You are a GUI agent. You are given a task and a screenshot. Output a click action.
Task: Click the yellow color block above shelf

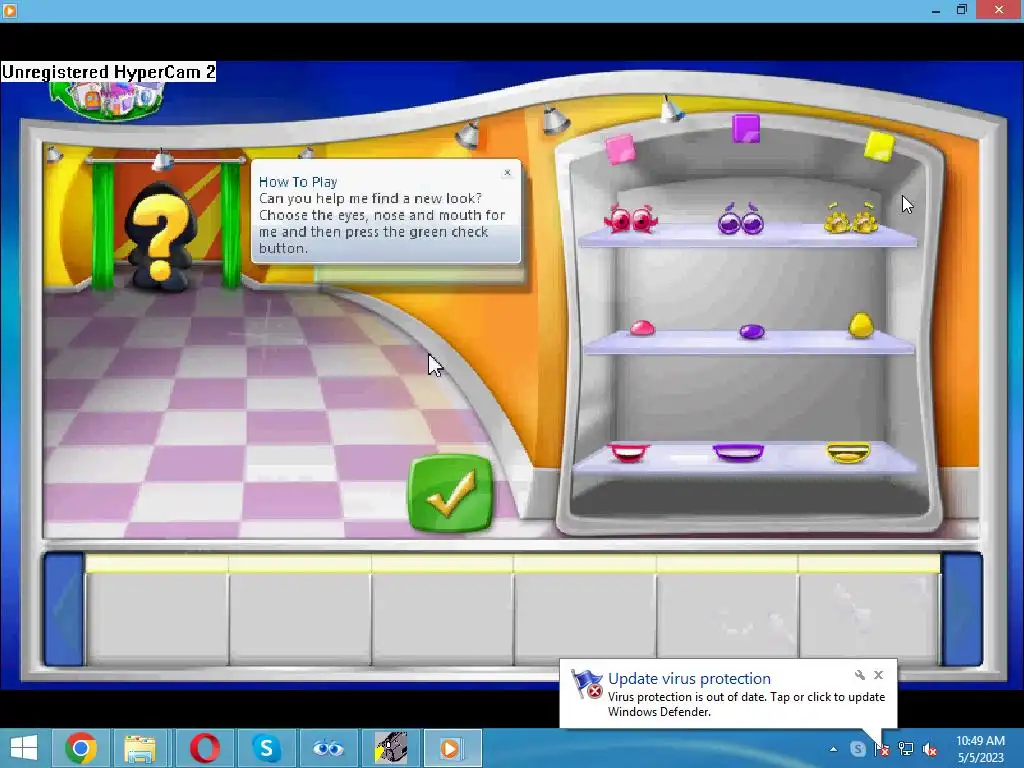[879, 146]
